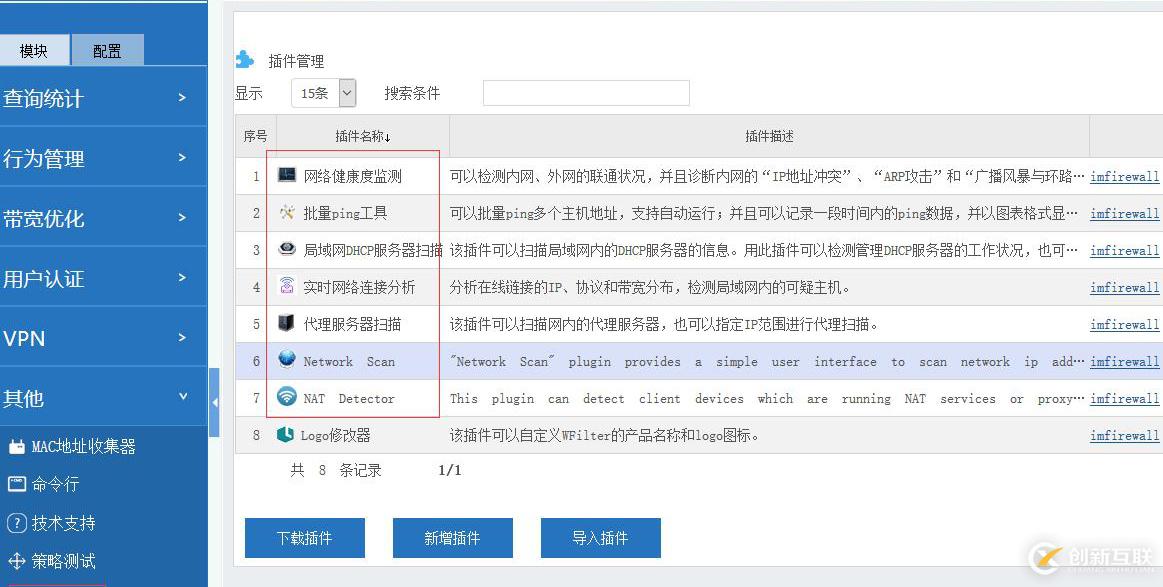The height and width of the screenshot is (587, 1163).
Task: Select the Network Scan plugin name
Action: pyautogui.click(x=349, y=361)
